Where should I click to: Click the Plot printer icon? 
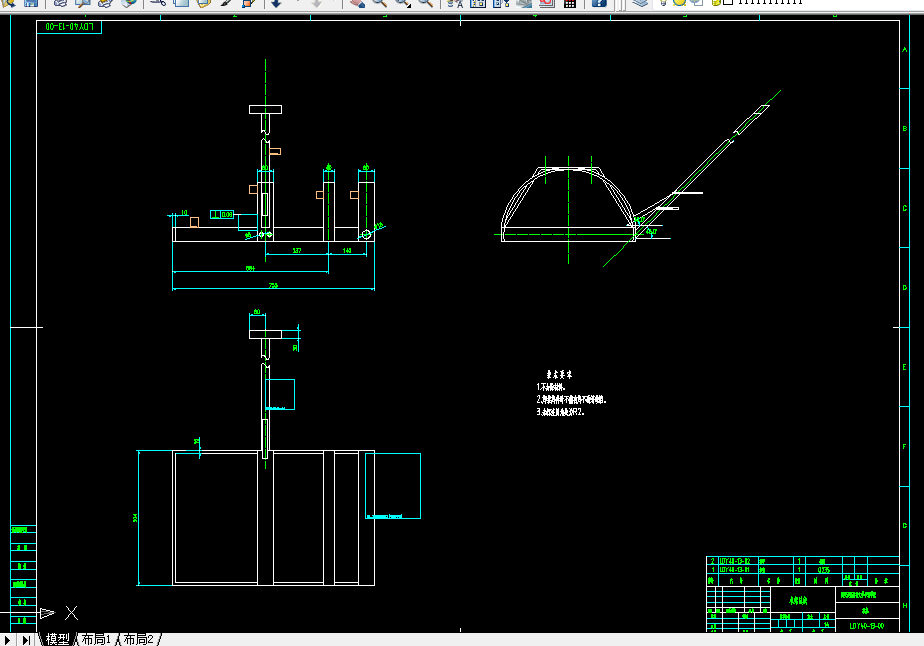[x=60, y=3]
